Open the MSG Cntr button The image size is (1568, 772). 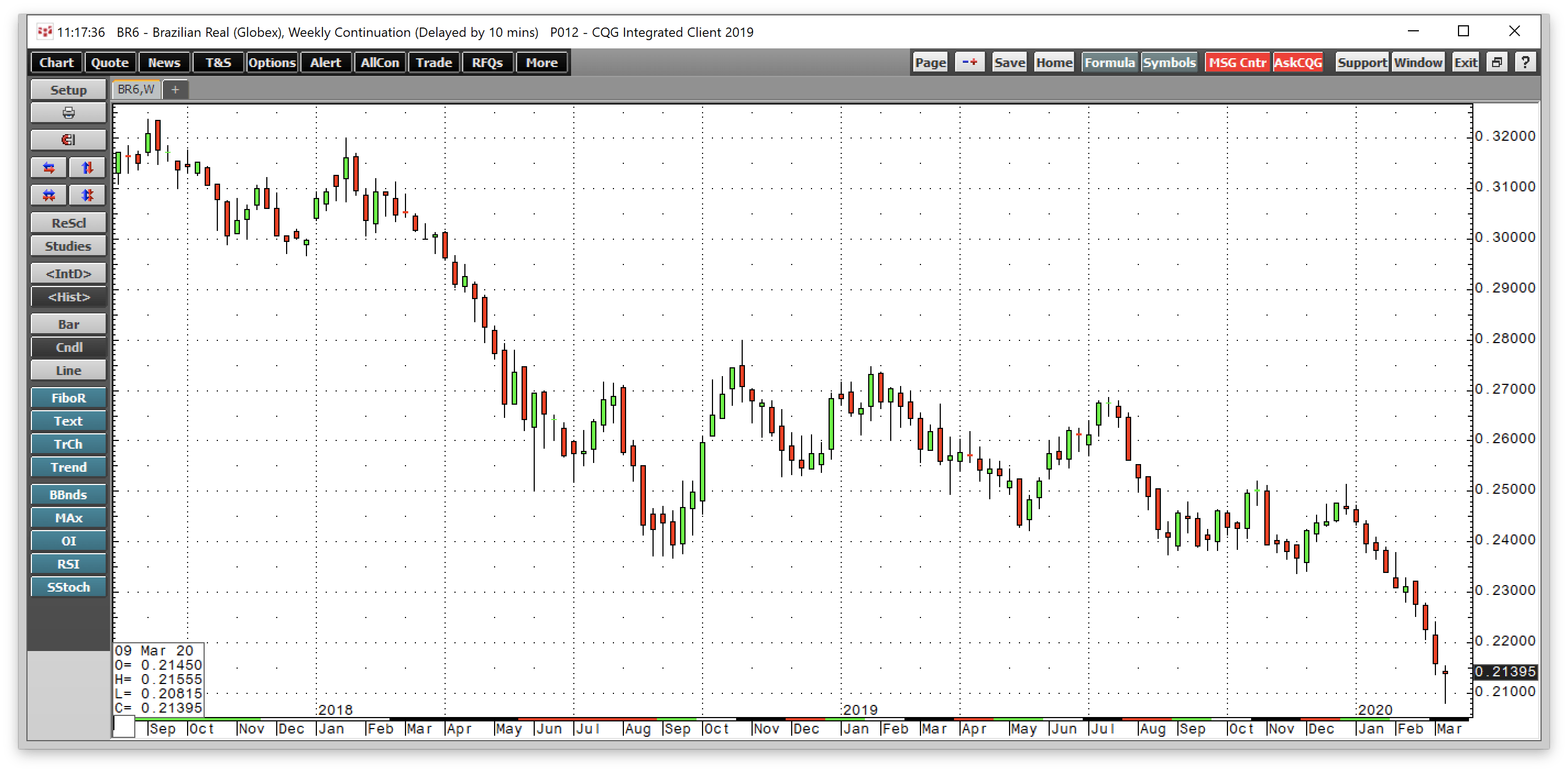coord(1237,63)
